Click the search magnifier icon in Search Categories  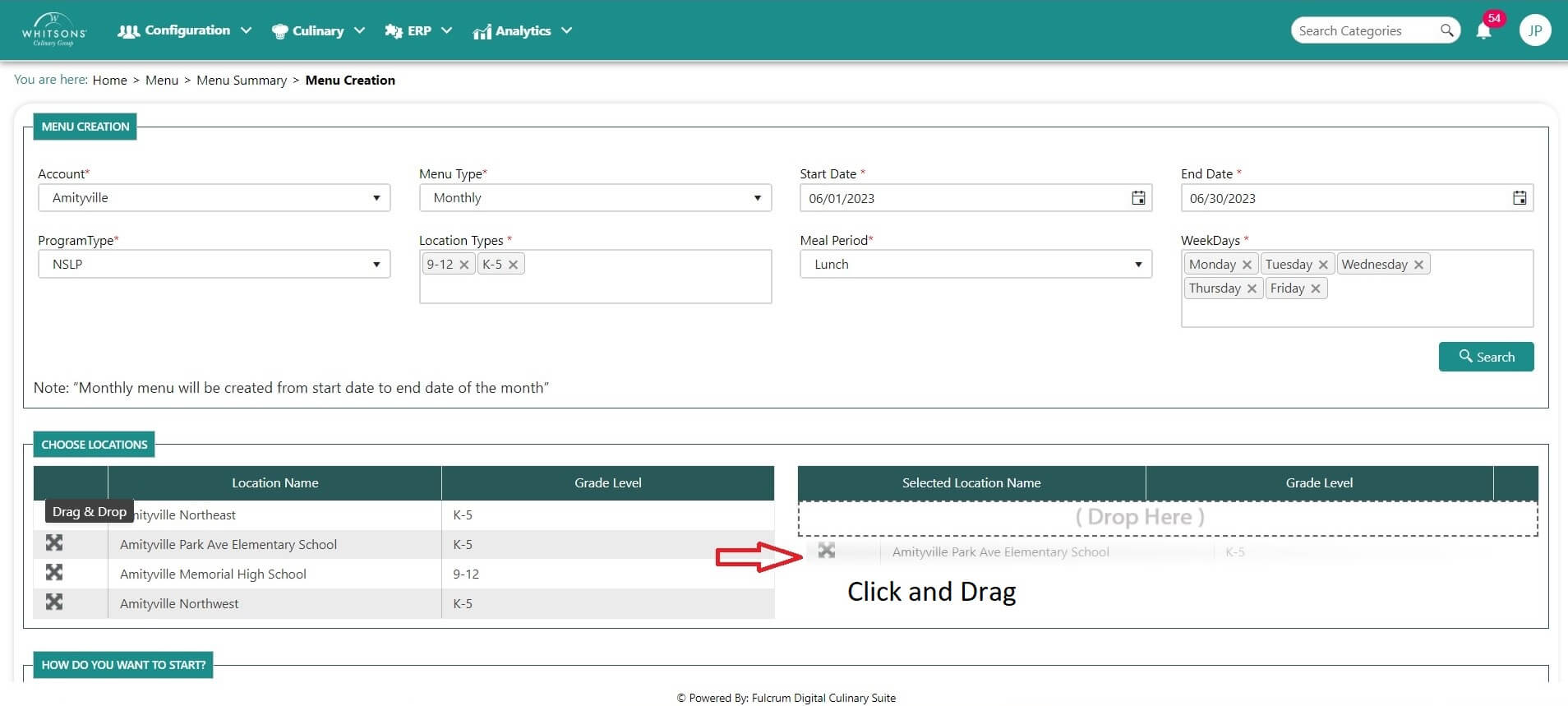pyautogui.click(x=1446, y=30)
